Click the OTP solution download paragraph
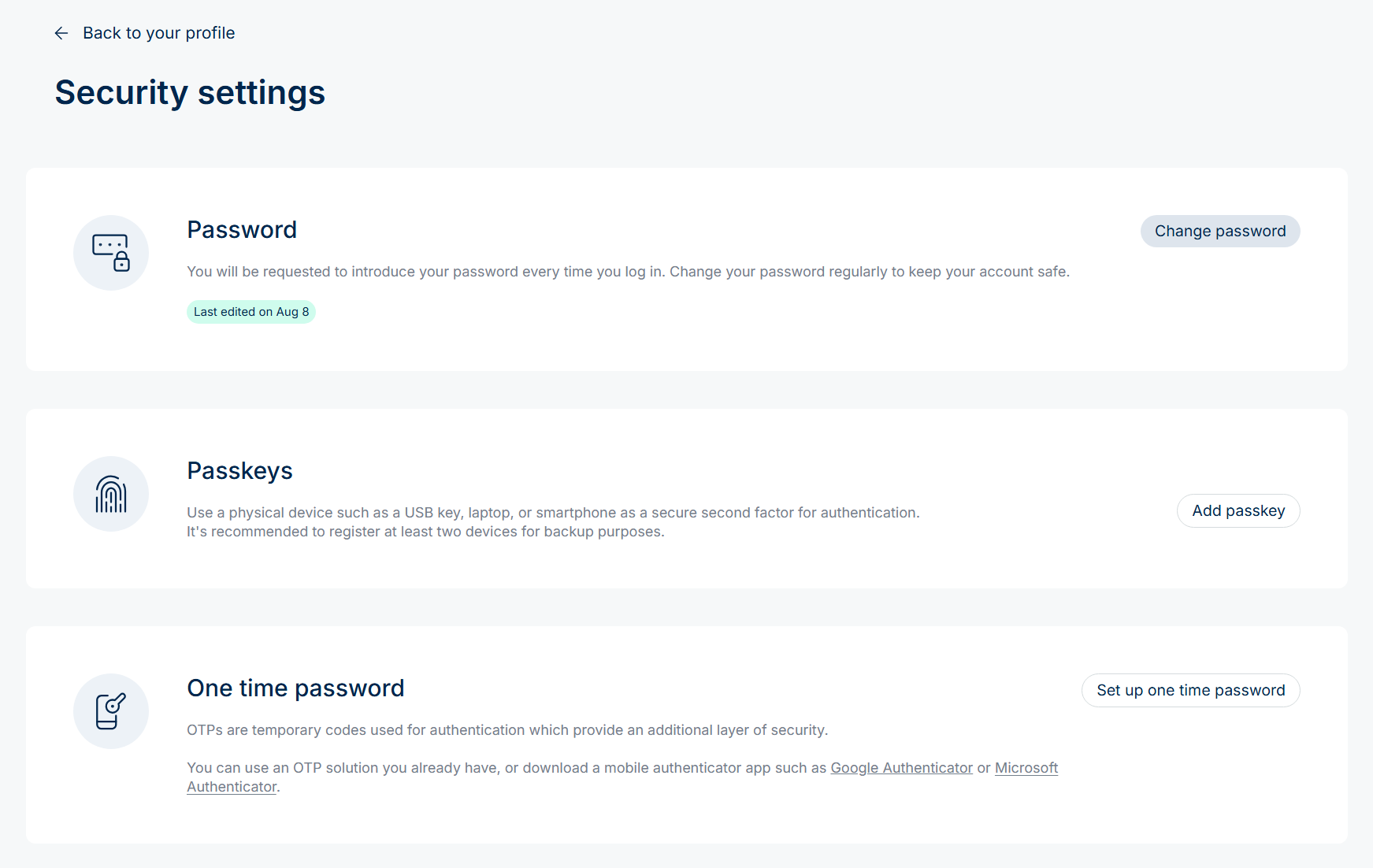This screenshot has height=868, width=1373. (x=622, y=777)
